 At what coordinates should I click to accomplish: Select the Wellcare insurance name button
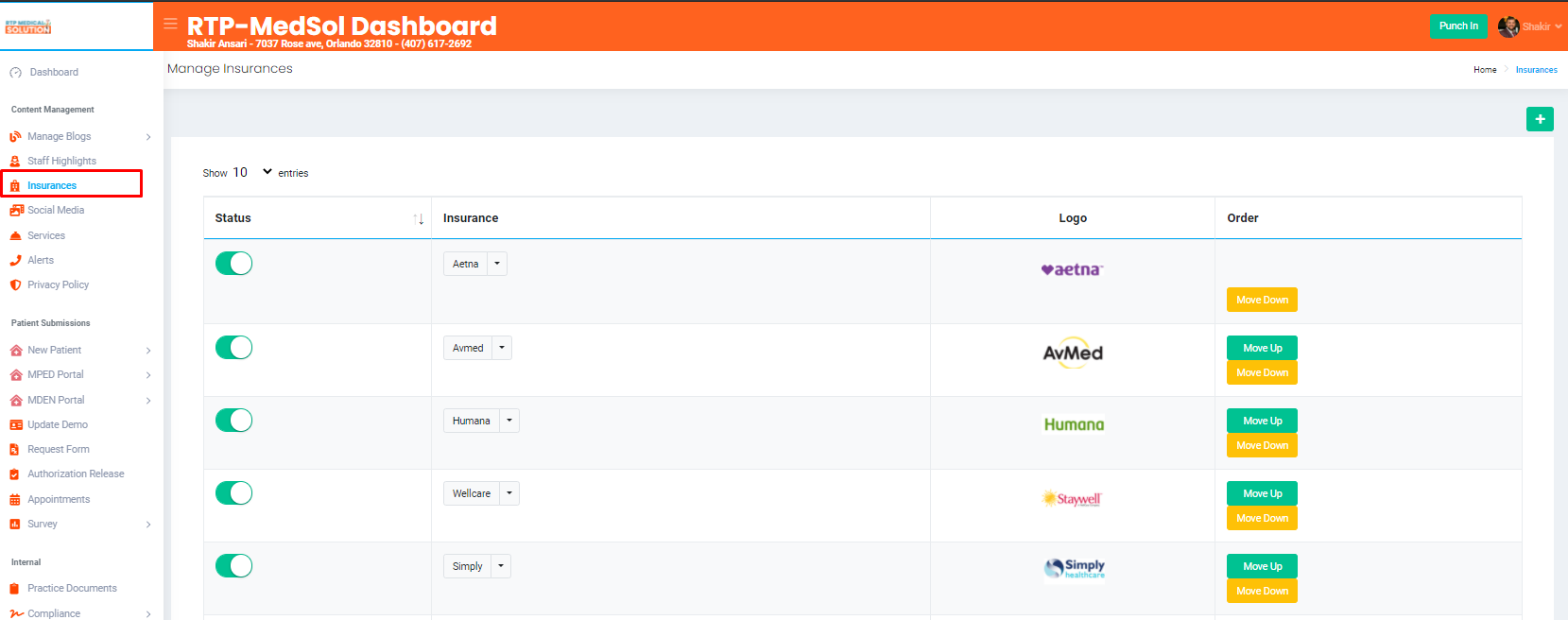[x=472, y=493]
